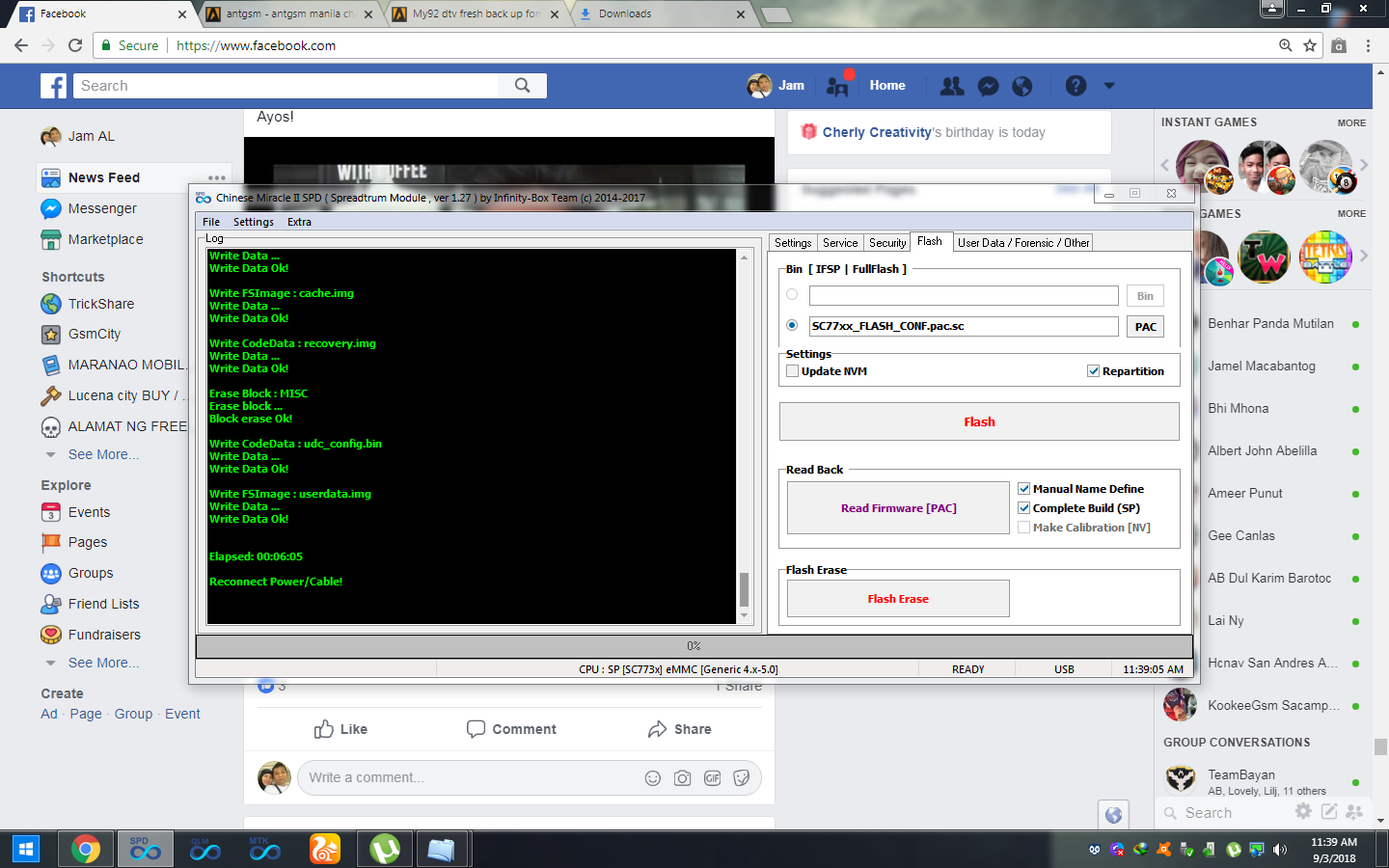Image resolution: width=1389 pixels, height=868 pixels.
Task: Toggle Complete Build (SP) checkbox
Action: pyautogui.click(x=1024, y=508)
